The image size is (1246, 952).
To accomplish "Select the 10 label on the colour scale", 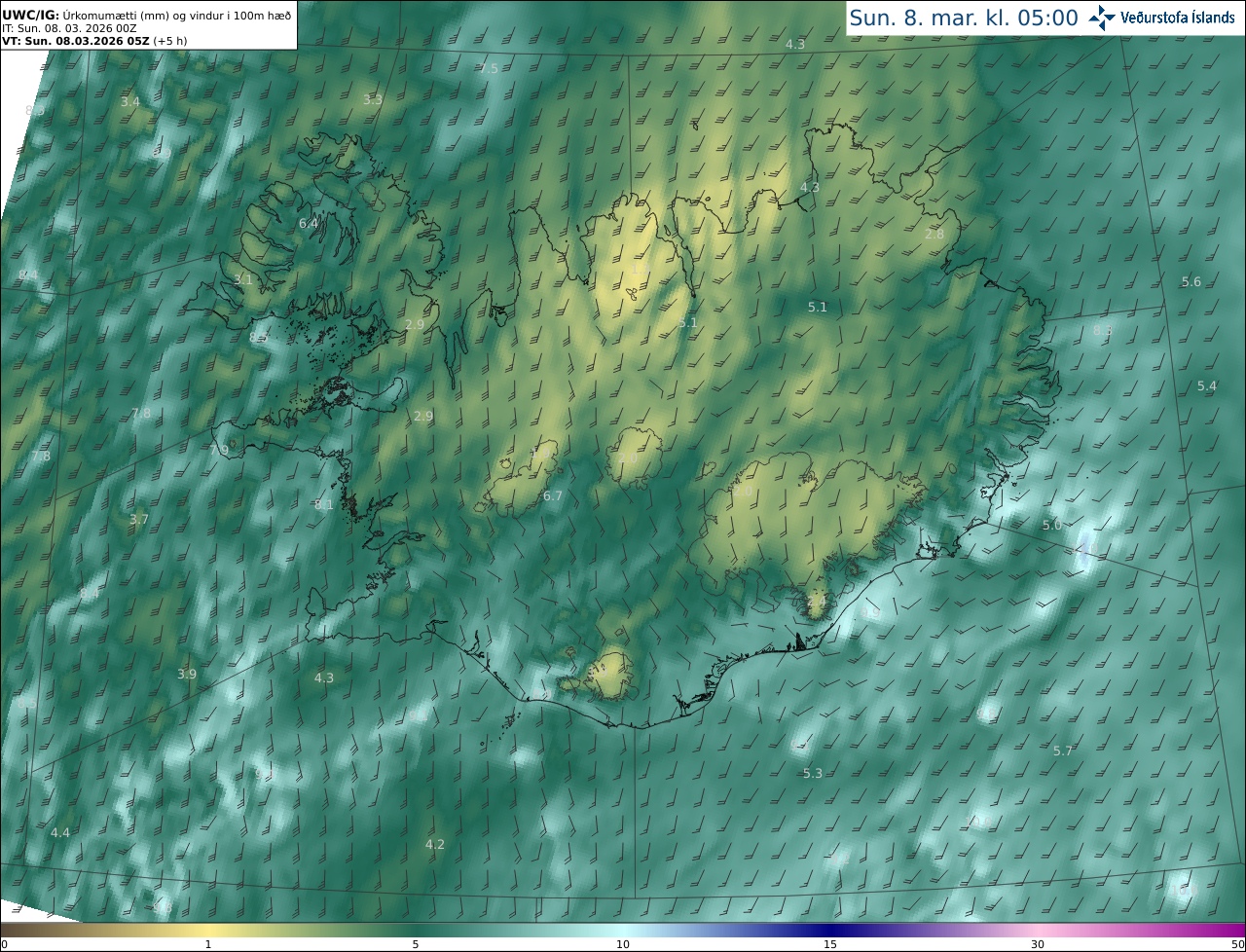I will tap(623, 944).
